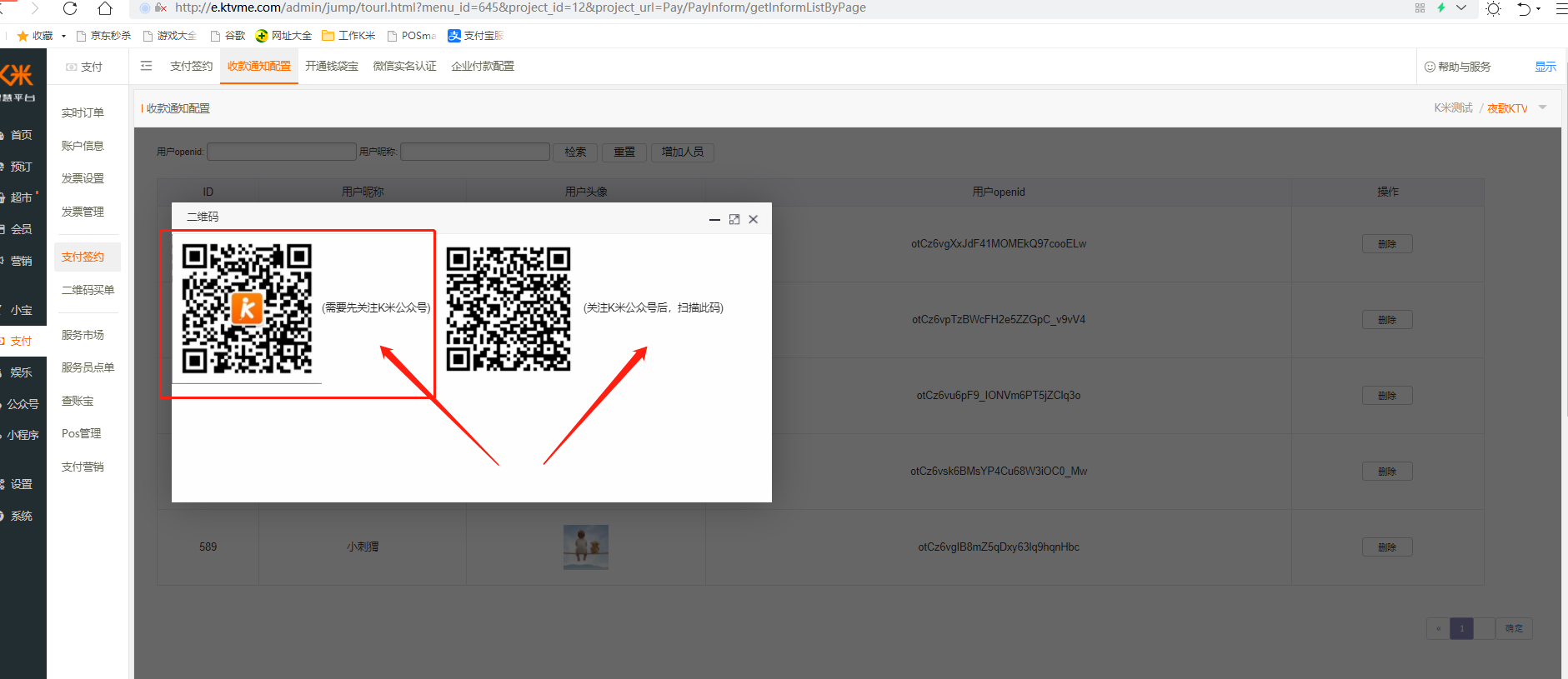Maximize the 二维码 dialog
1568x679 pixels.
tap(734, 219)
